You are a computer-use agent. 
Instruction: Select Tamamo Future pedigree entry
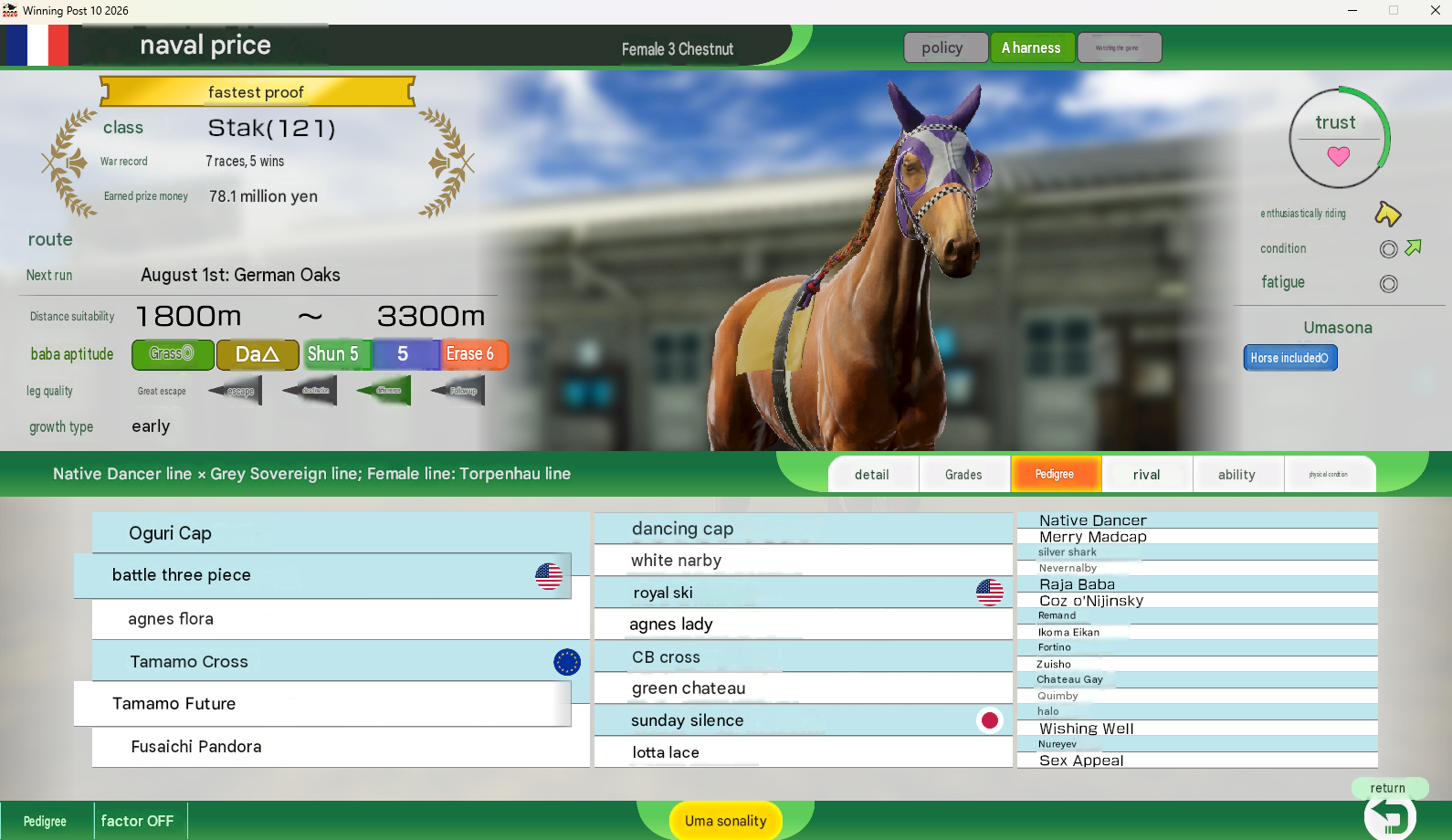tap(322, 704)
